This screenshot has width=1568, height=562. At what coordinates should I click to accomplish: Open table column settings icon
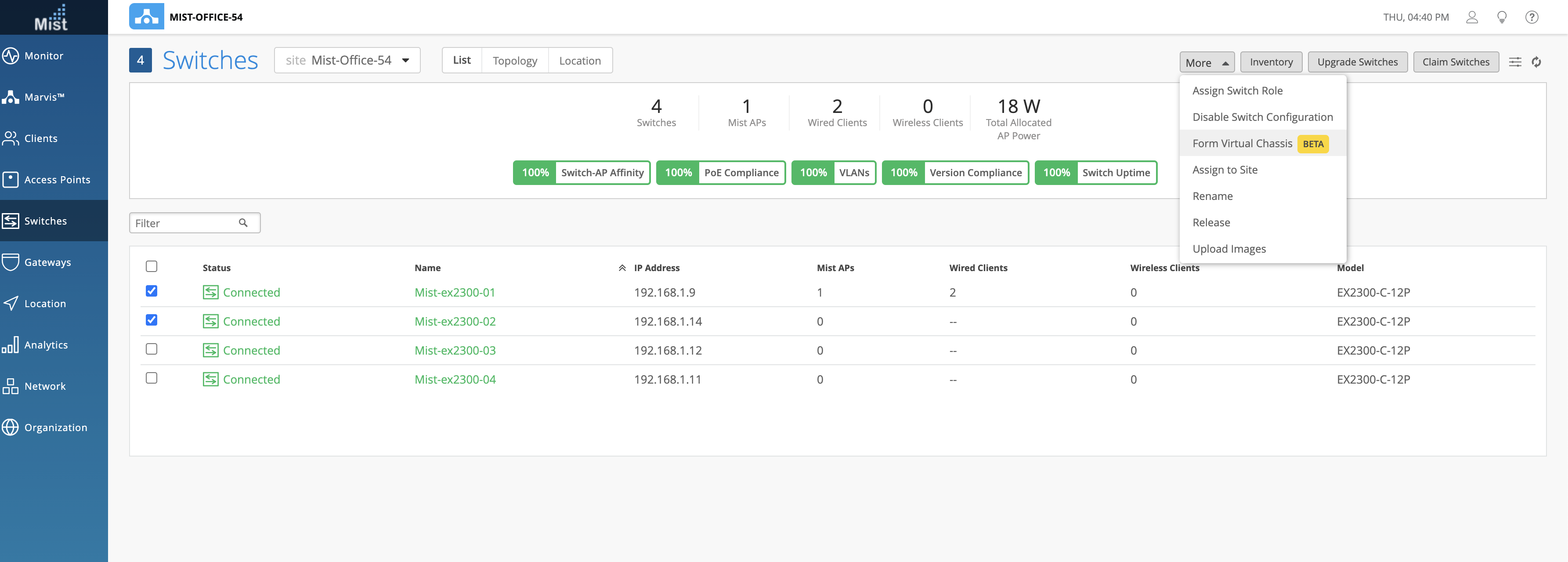point(1514,62)
